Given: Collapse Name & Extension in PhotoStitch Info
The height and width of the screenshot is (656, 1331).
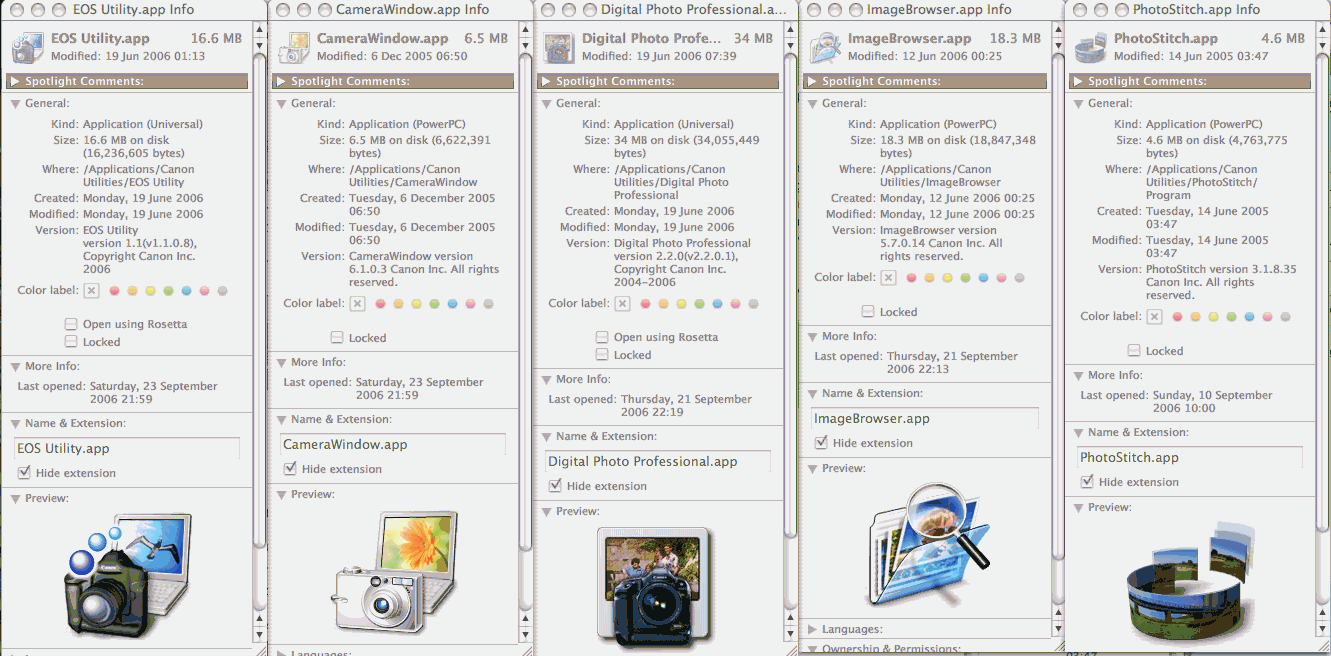Looking at the screenshot, I should pyautogui.click(x=1078, y=432).
